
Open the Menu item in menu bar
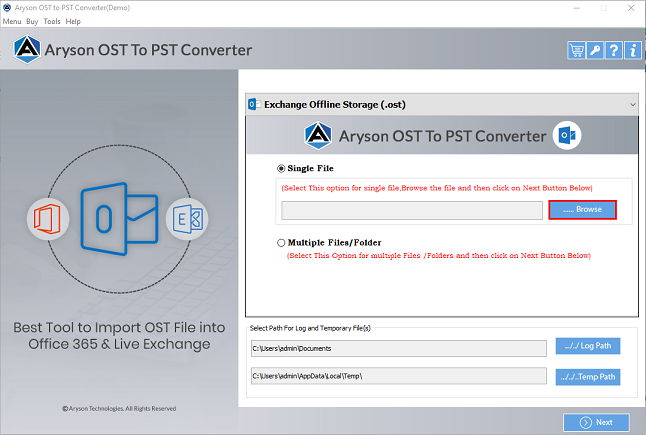(x=12, y=21)
